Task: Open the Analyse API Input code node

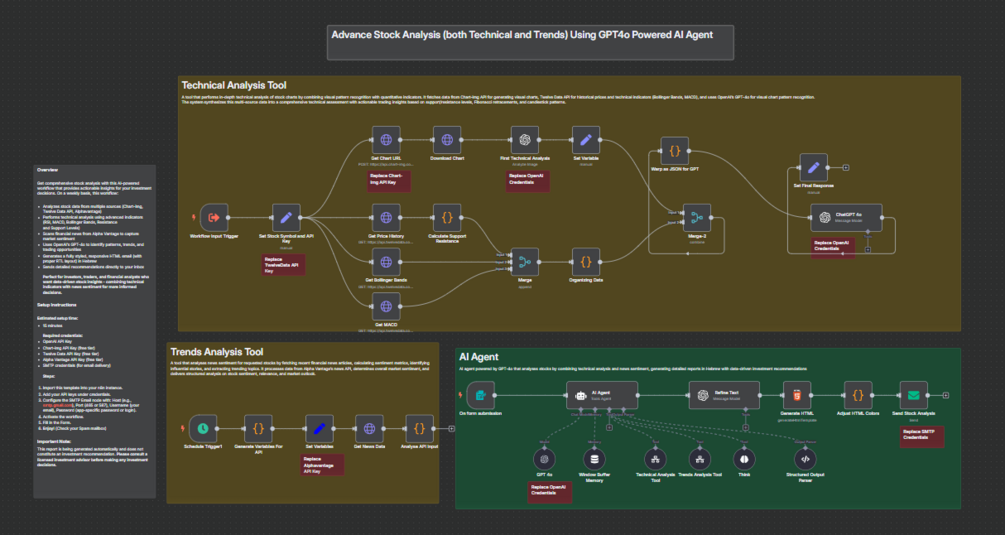Action: (419, 429)
